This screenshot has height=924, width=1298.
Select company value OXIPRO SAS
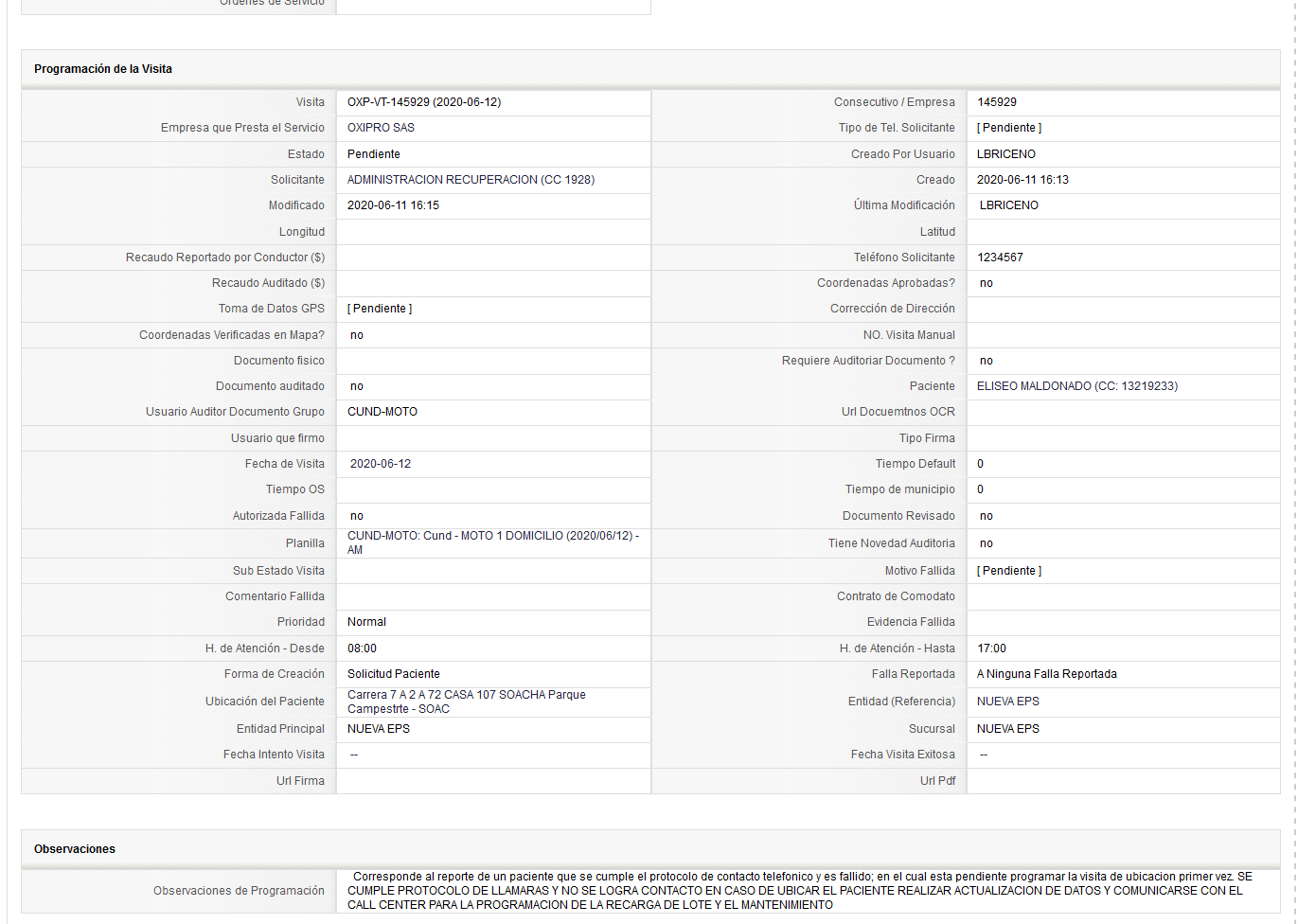[381, 128]
